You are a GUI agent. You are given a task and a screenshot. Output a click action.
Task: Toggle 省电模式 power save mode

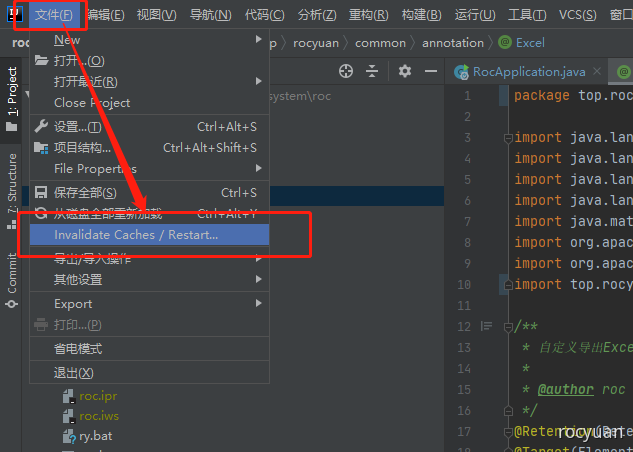[149, 349]
